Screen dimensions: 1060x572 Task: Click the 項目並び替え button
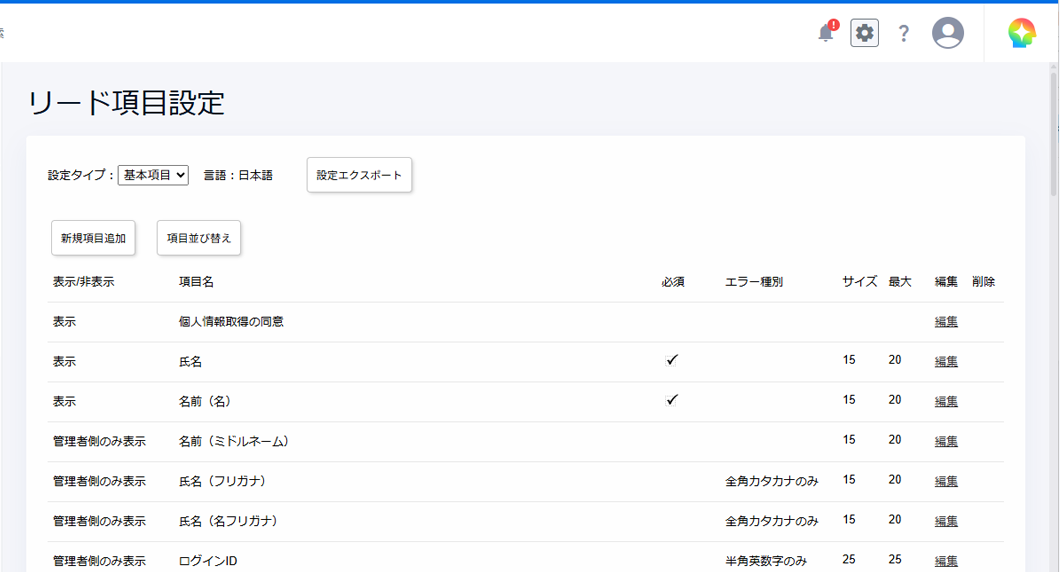point(199,238)
